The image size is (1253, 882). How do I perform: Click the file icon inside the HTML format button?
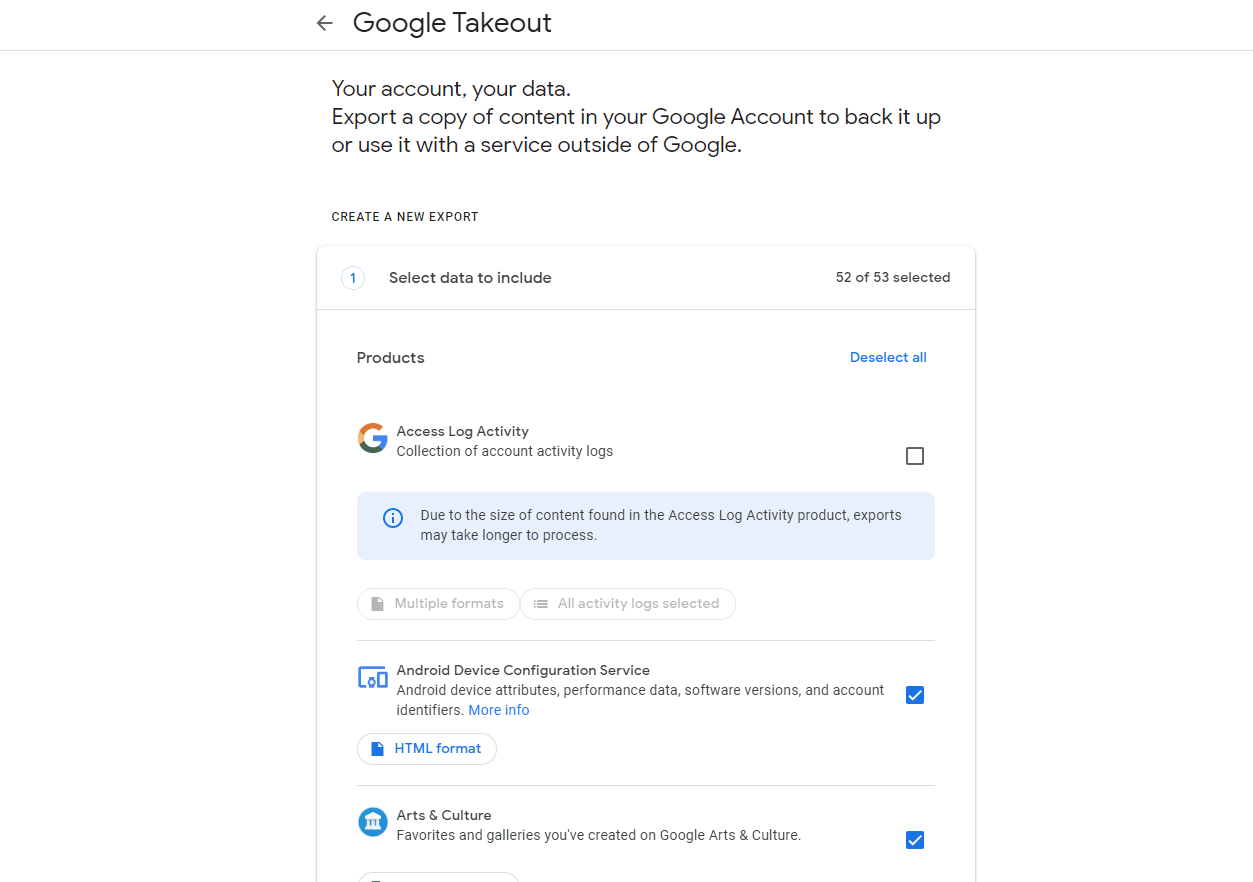(376, 748)
